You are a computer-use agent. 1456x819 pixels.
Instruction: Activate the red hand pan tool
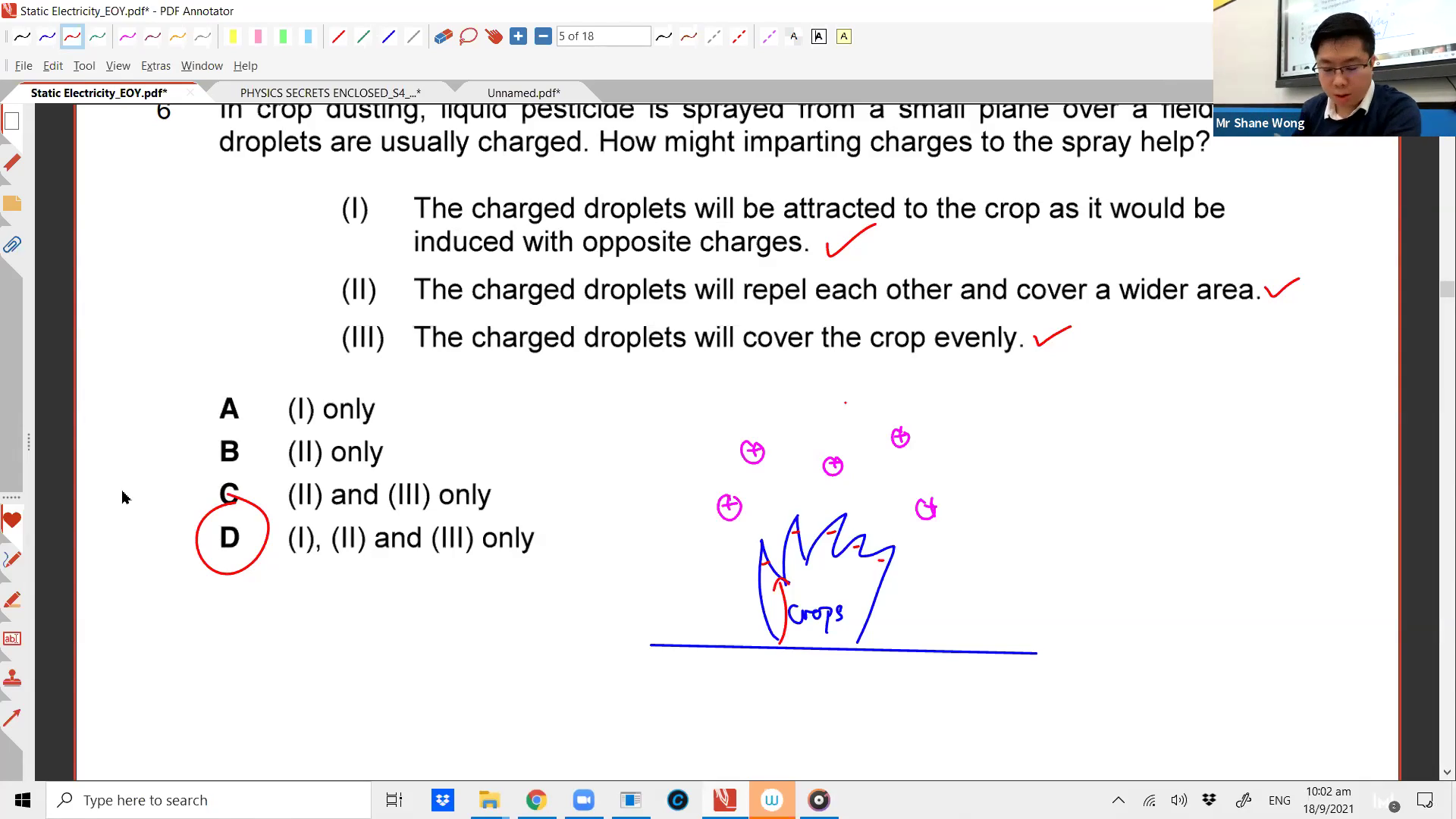point(494,36)
